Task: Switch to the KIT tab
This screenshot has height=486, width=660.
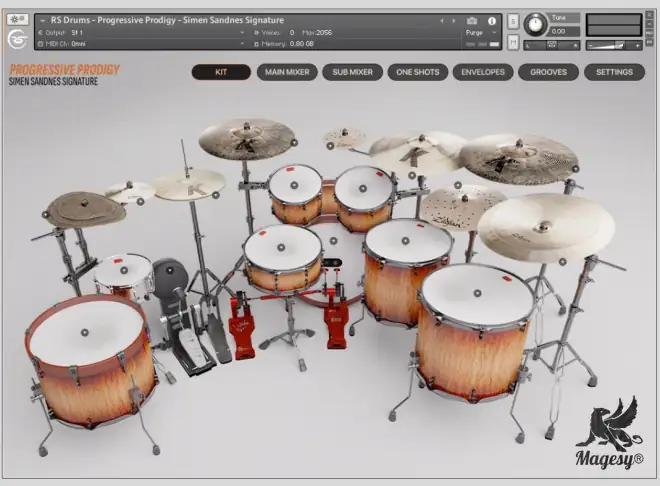Action: (x=221, y=72)
